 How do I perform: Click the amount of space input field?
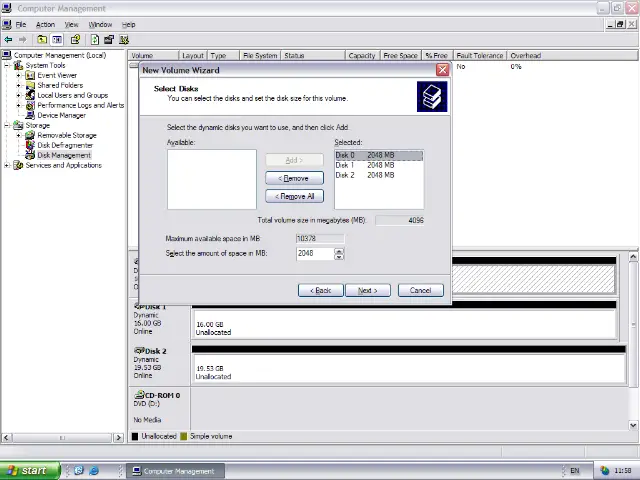[315, 253]
